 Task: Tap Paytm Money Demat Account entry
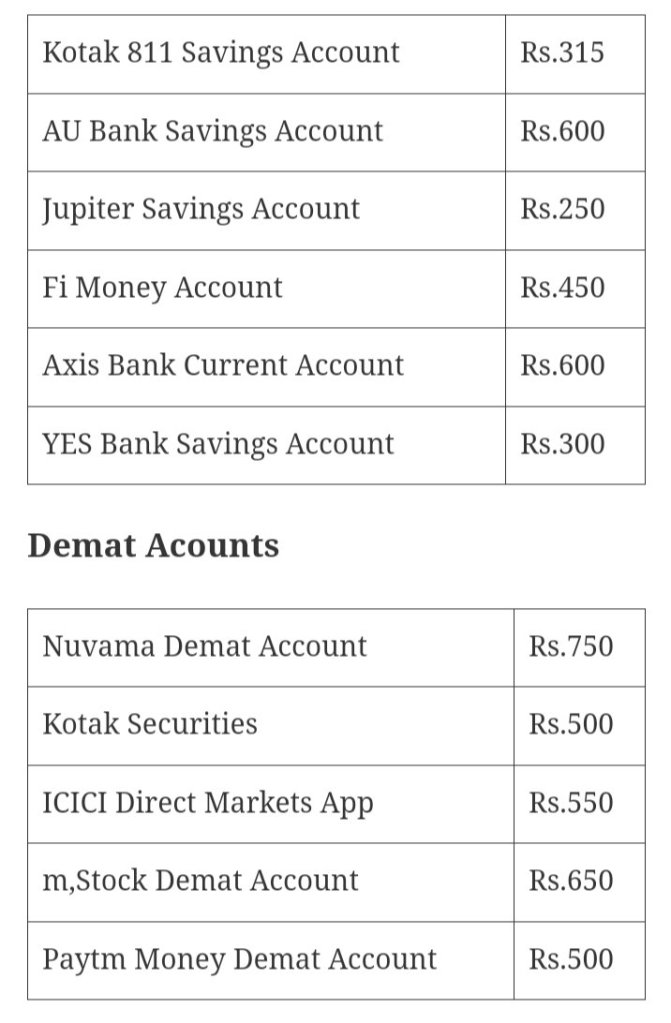tap(240, 960)
